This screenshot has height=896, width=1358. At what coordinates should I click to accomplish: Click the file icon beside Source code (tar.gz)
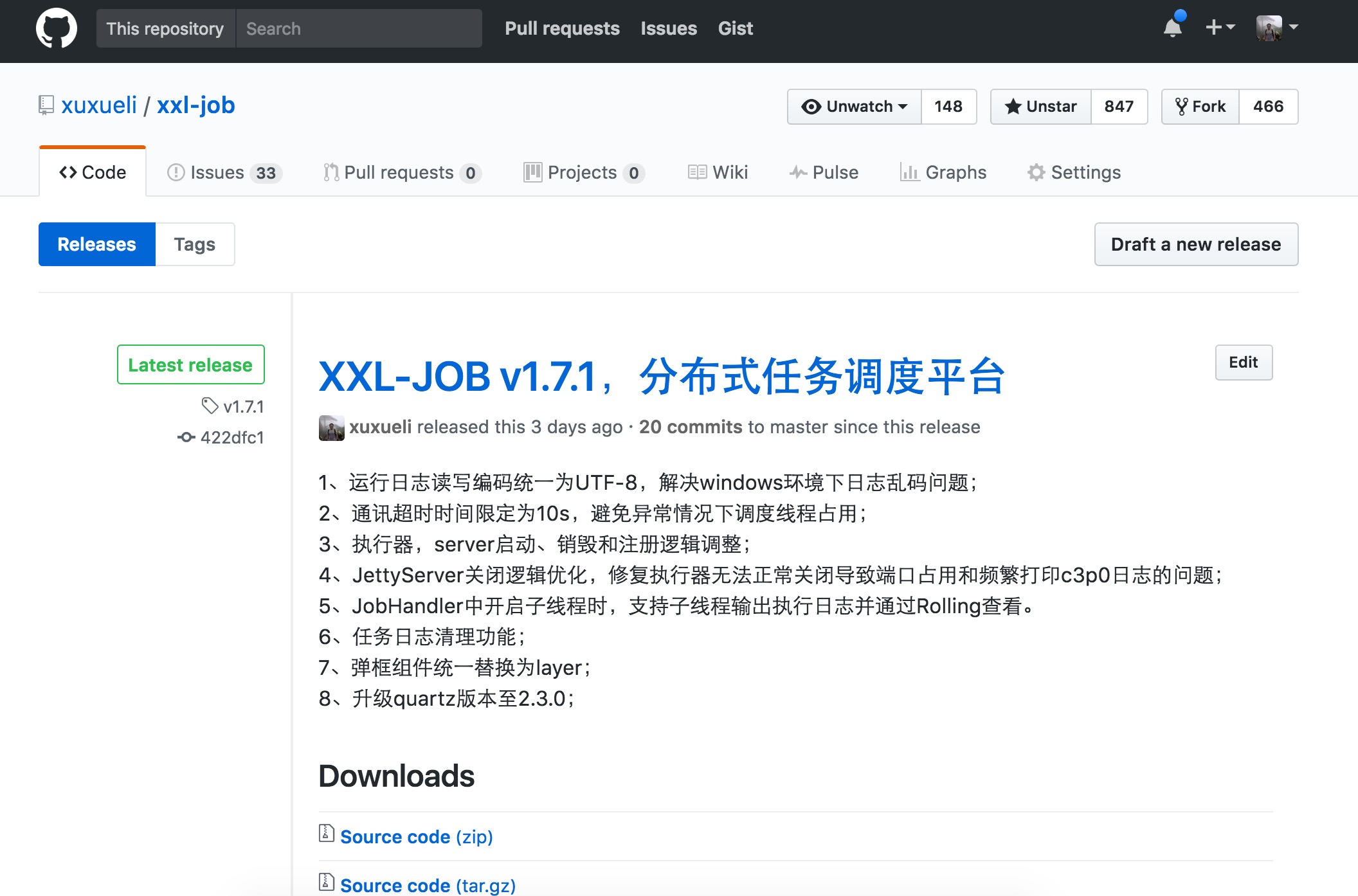[327, 882]
